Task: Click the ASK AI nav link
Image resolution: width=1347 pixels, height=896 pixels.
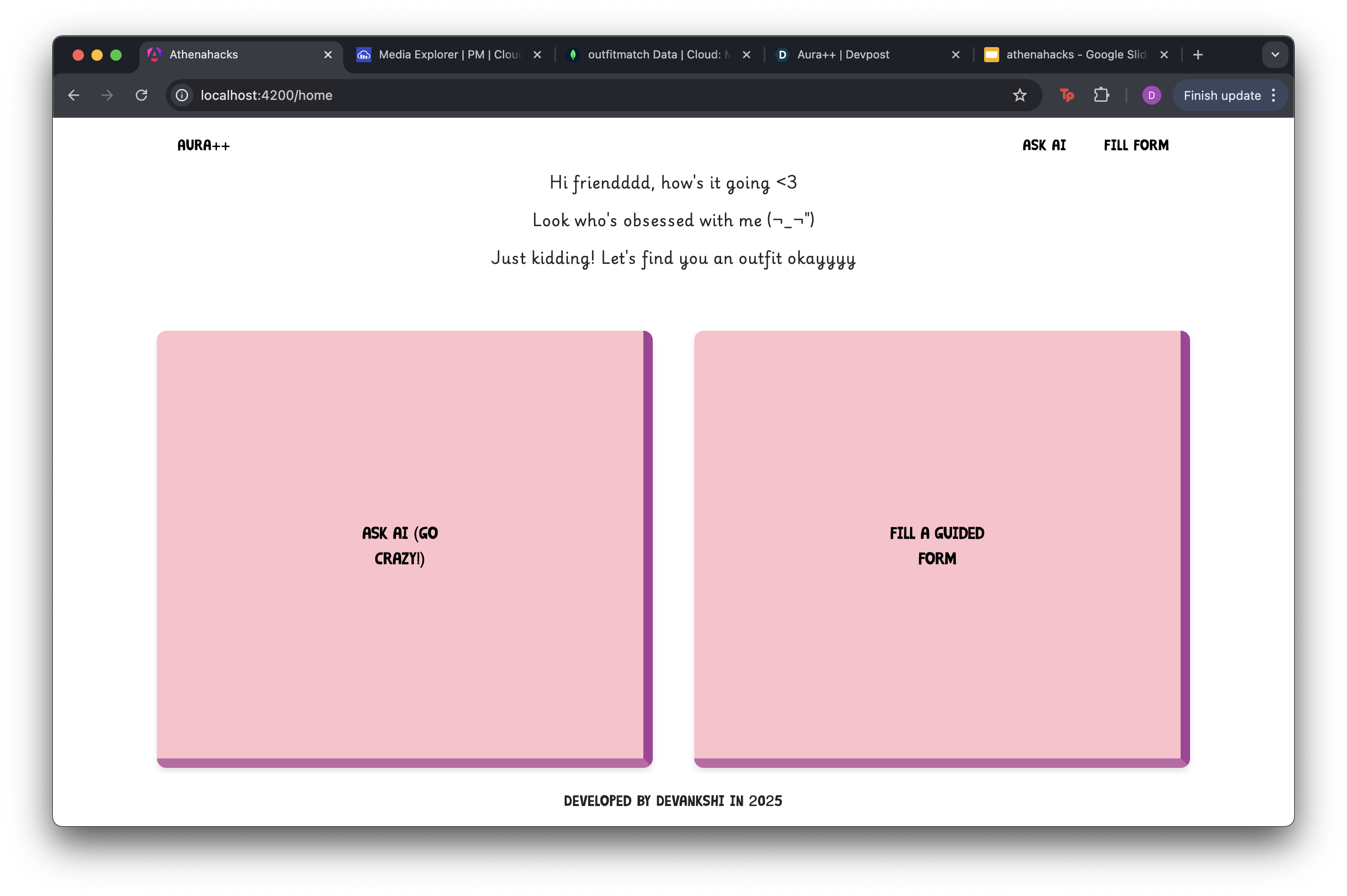Action: pos(1044,145)
